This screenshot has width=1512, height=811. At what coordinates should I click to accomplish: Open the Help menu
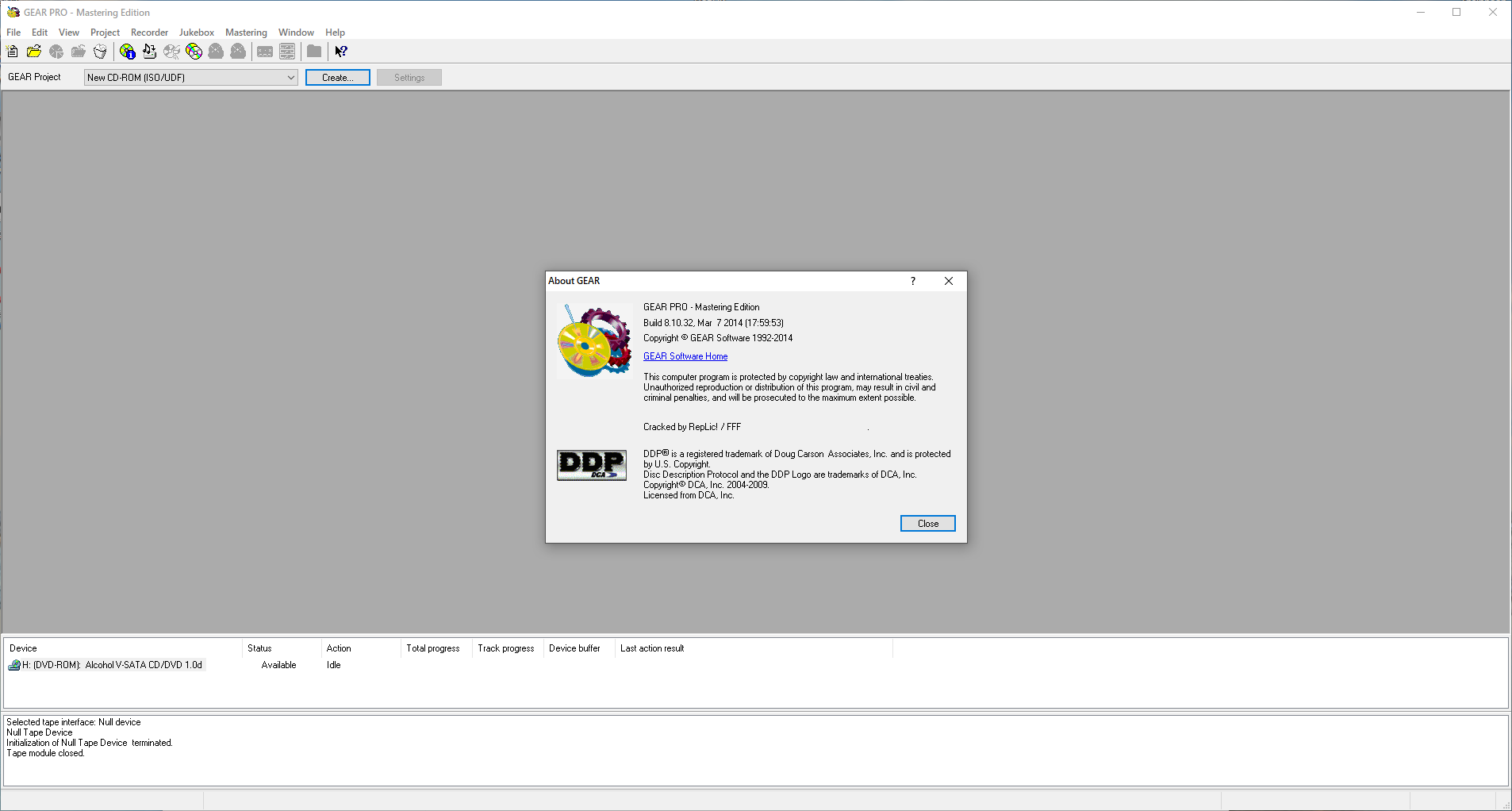tap(335, 33)
